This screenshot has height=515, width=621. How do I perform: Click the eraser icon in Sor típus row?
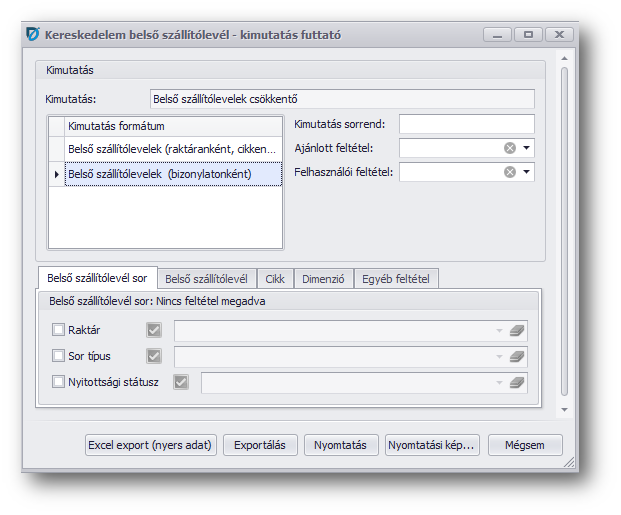(x=516, y=356)
